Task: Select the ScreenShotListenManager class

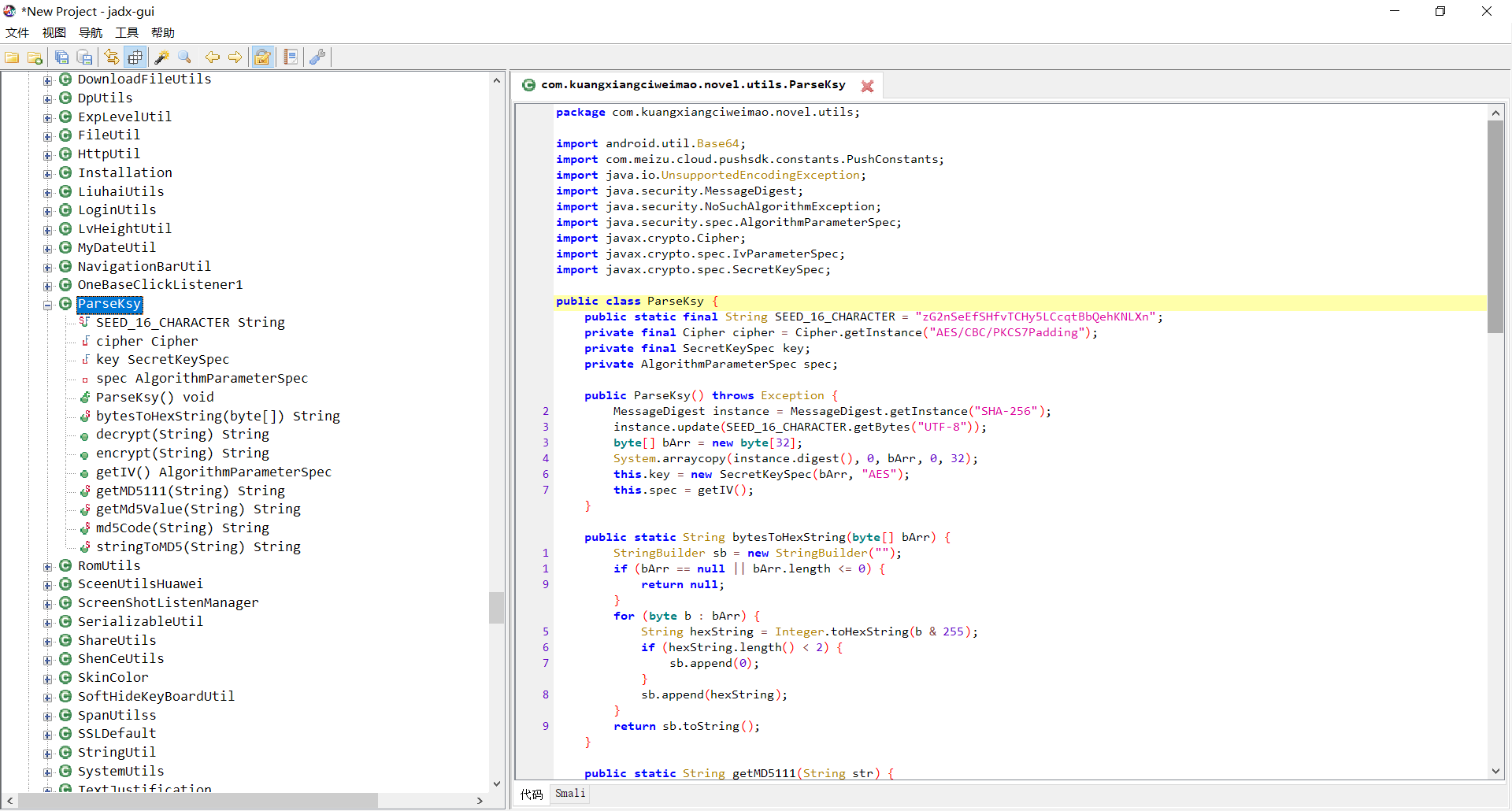Action: (x=169, y=602)
